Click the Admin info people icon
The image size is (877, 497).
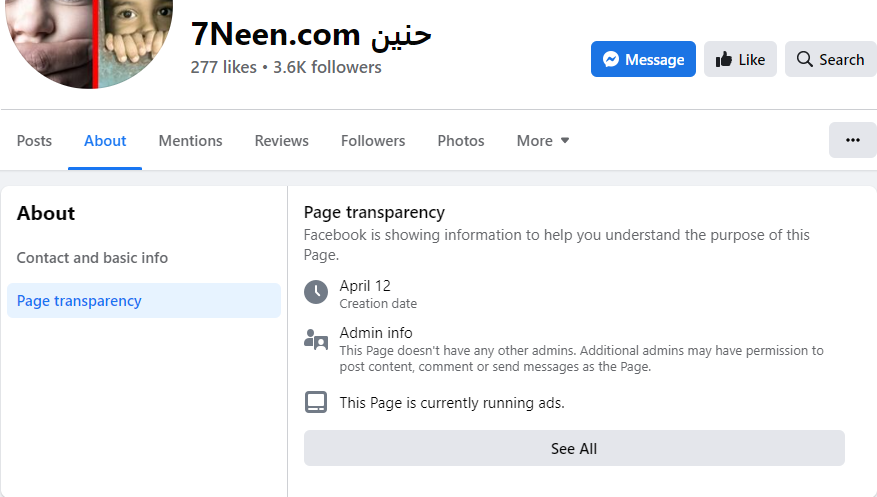(x=316, y=339)
